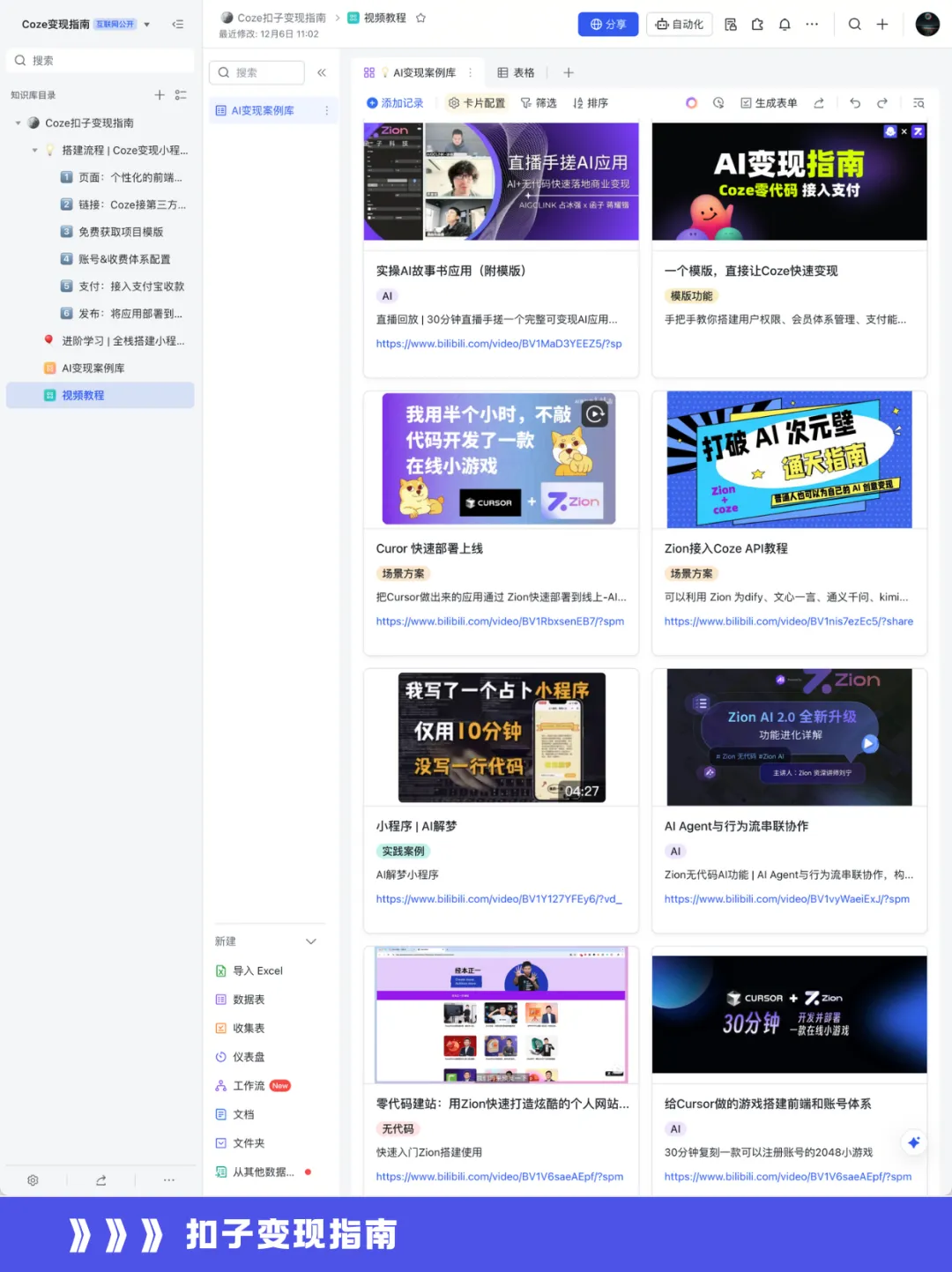Open the BV1RbxsenEB7 bilibili link
Screen dimensions: 952x1272
(500, 622)
